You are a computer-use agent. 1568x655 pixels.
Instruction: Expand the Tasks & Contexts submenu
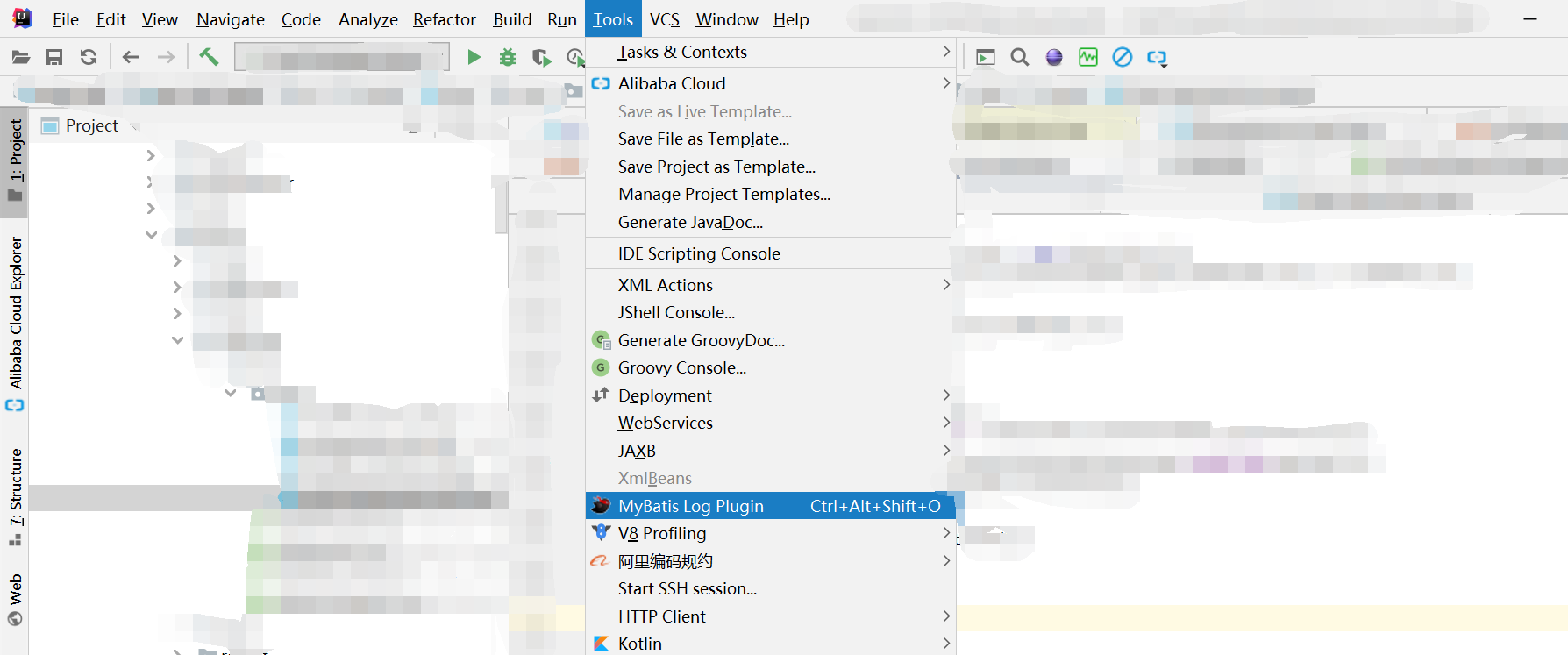point(771,52)
